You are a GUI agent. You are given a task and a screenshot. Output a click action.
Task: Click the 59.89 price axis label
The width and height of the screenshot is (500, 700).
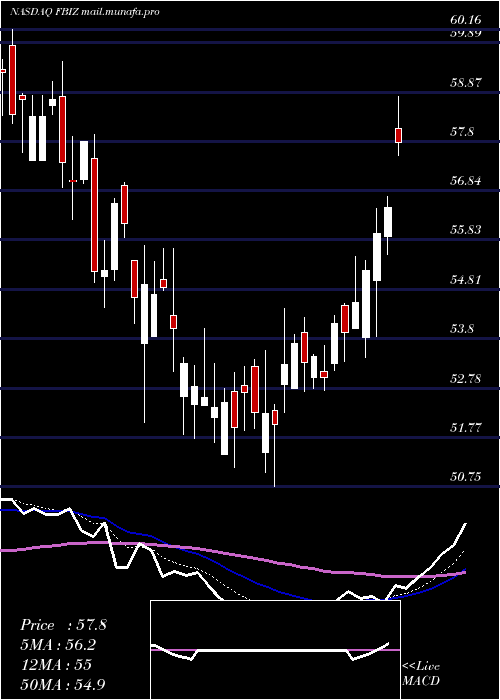pyautogui.click(x=466, y=34)
